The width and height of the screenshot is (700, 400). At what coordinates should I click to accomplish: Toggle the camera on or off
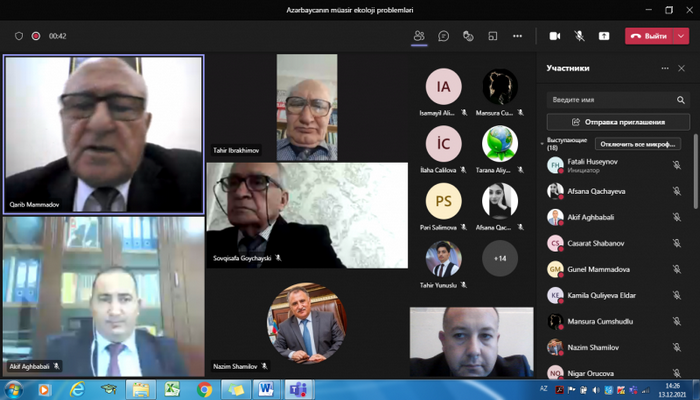[555, 36]
